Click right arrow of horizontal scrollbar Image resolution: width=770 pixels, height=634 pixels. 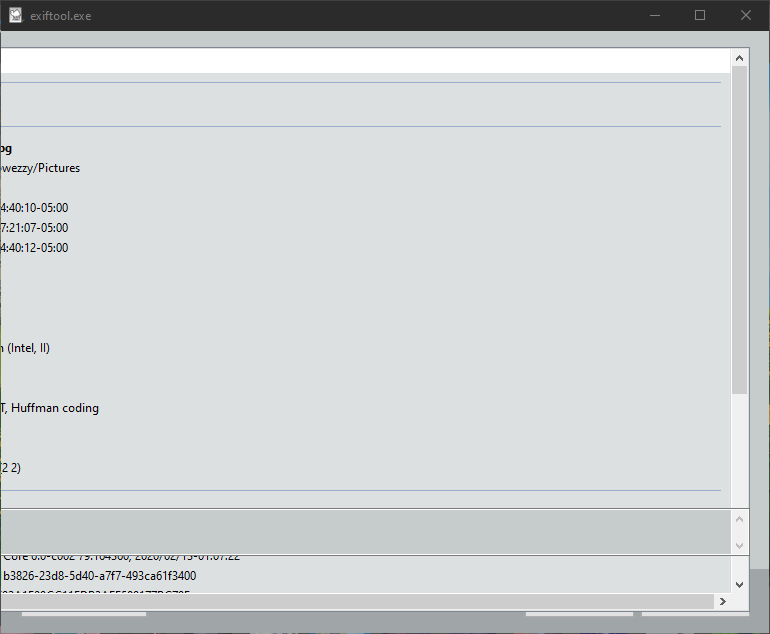tap(722, 601)
